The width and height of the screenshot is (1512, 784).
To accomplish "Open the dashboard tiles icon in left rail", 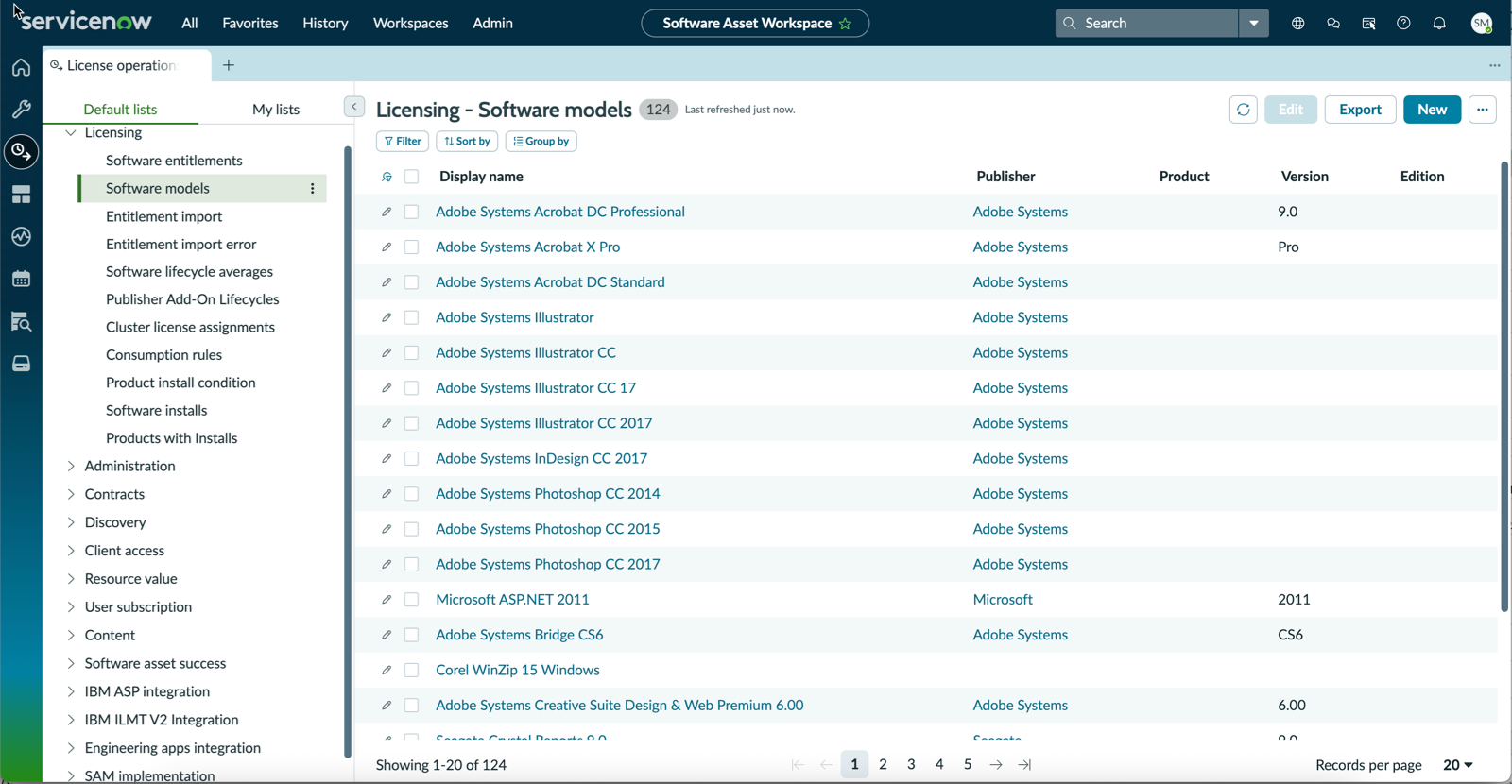I will coord(21,195).
